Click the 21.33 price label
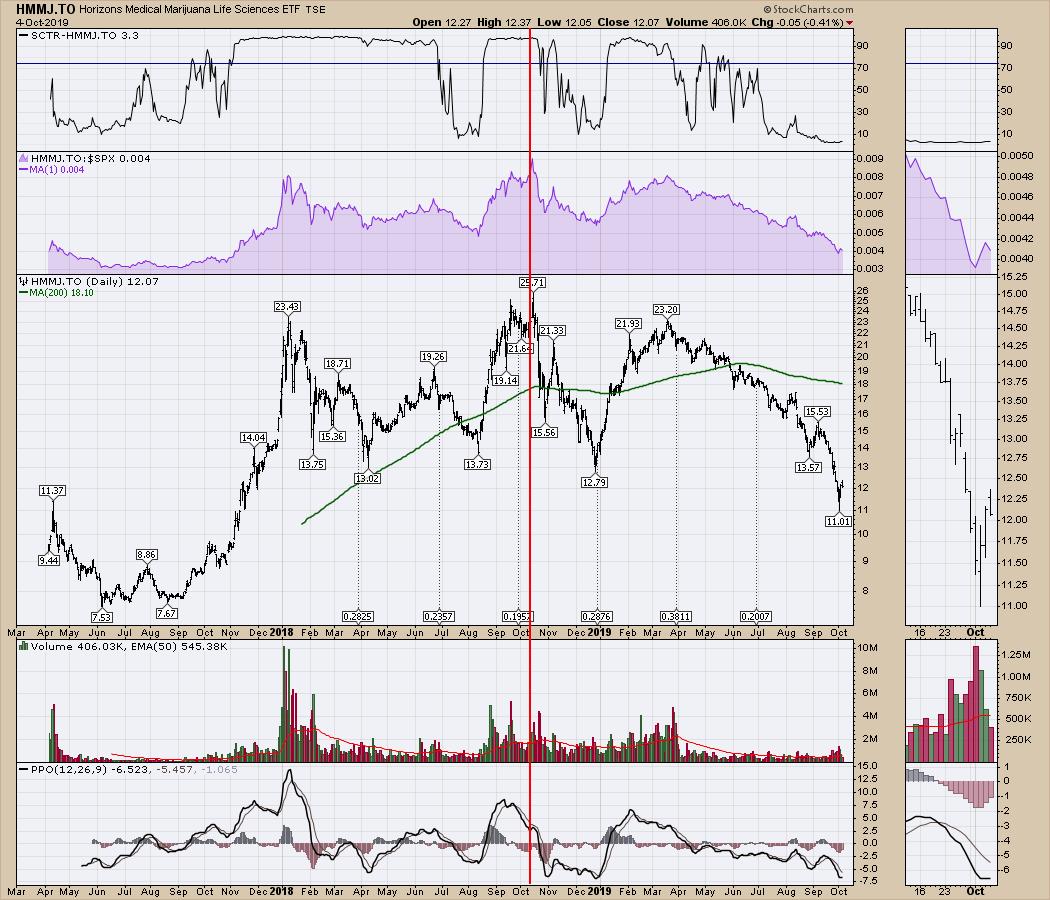This screenshot has width=1050, height=900. point(552,331)
